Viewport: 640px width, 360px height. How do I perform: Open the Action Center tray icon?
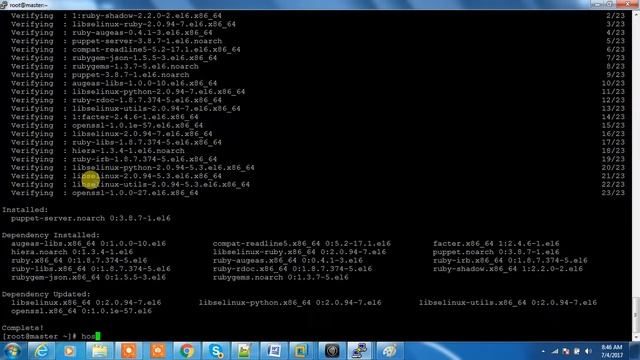coord(577,351)
